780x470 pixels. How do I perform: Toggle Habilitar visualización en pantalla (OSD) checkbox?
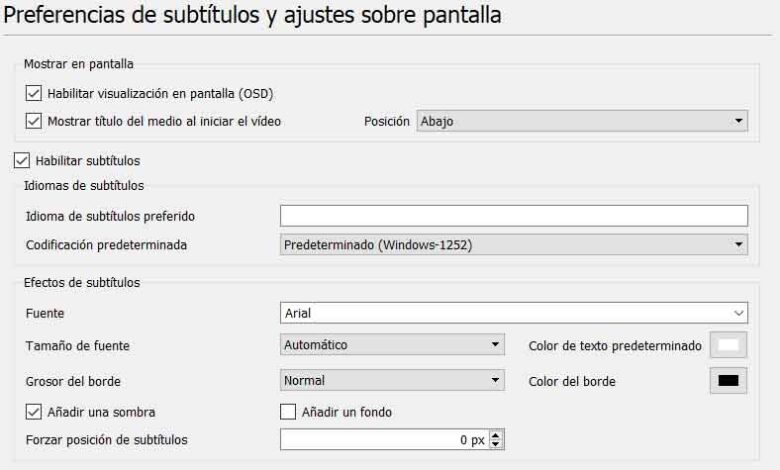[x=33, y=95]
